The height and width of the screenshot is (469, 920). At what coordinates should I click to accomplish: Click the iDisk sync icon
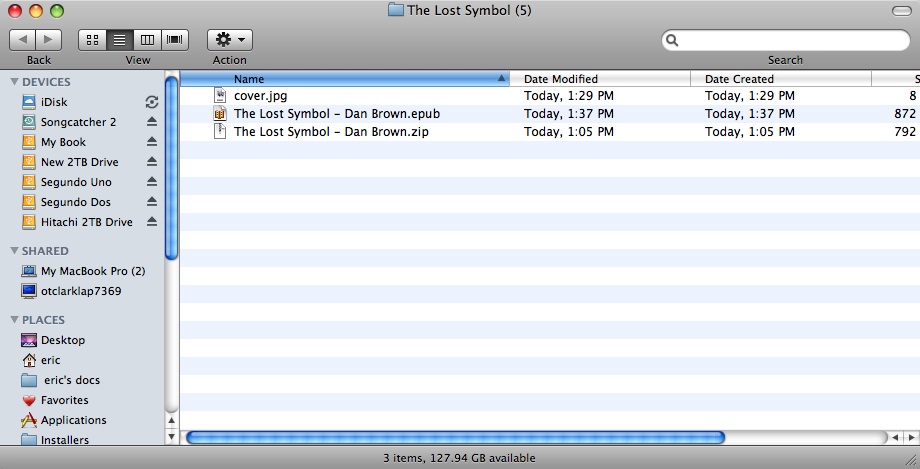pos(151,102)
